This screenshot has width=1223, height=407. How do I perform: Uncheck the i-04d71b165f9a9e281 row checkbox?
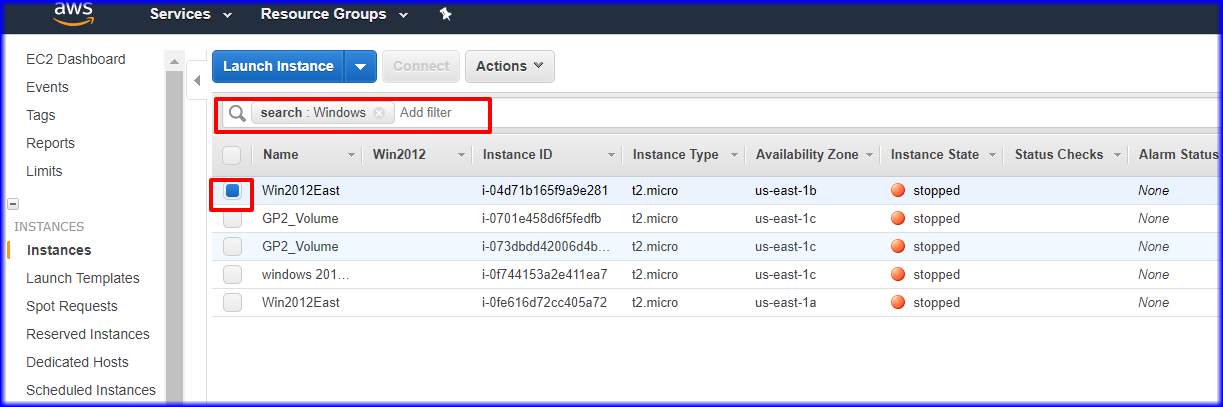pos(232,191)
